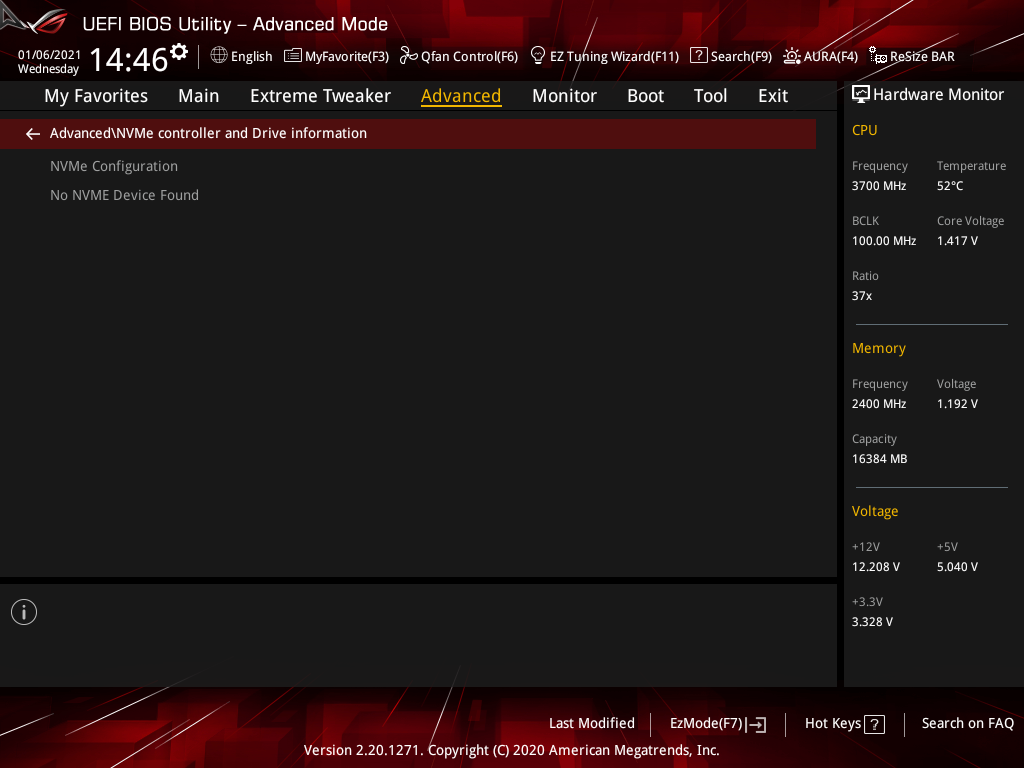
Task: Click the info circle icon
Action: 24,612
